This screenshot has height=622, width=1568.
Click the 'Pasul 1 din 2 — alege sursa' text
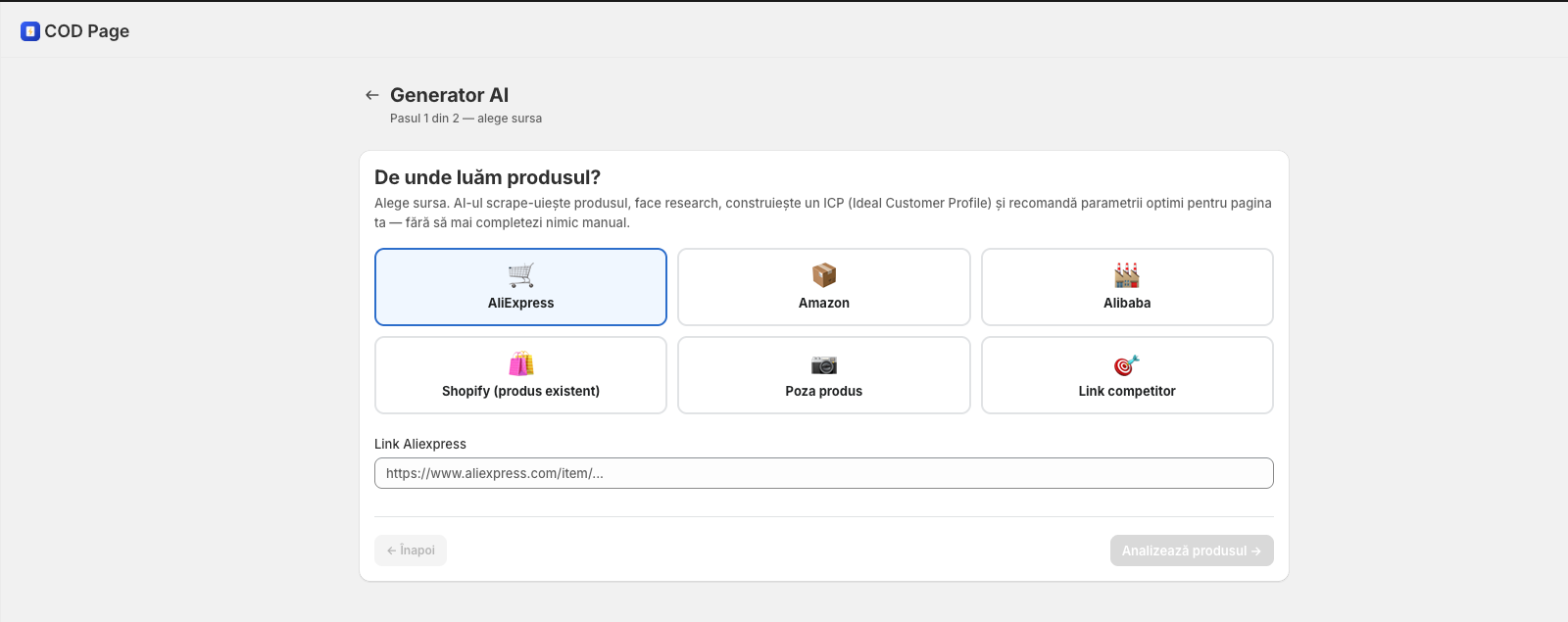tap(465, 119)
